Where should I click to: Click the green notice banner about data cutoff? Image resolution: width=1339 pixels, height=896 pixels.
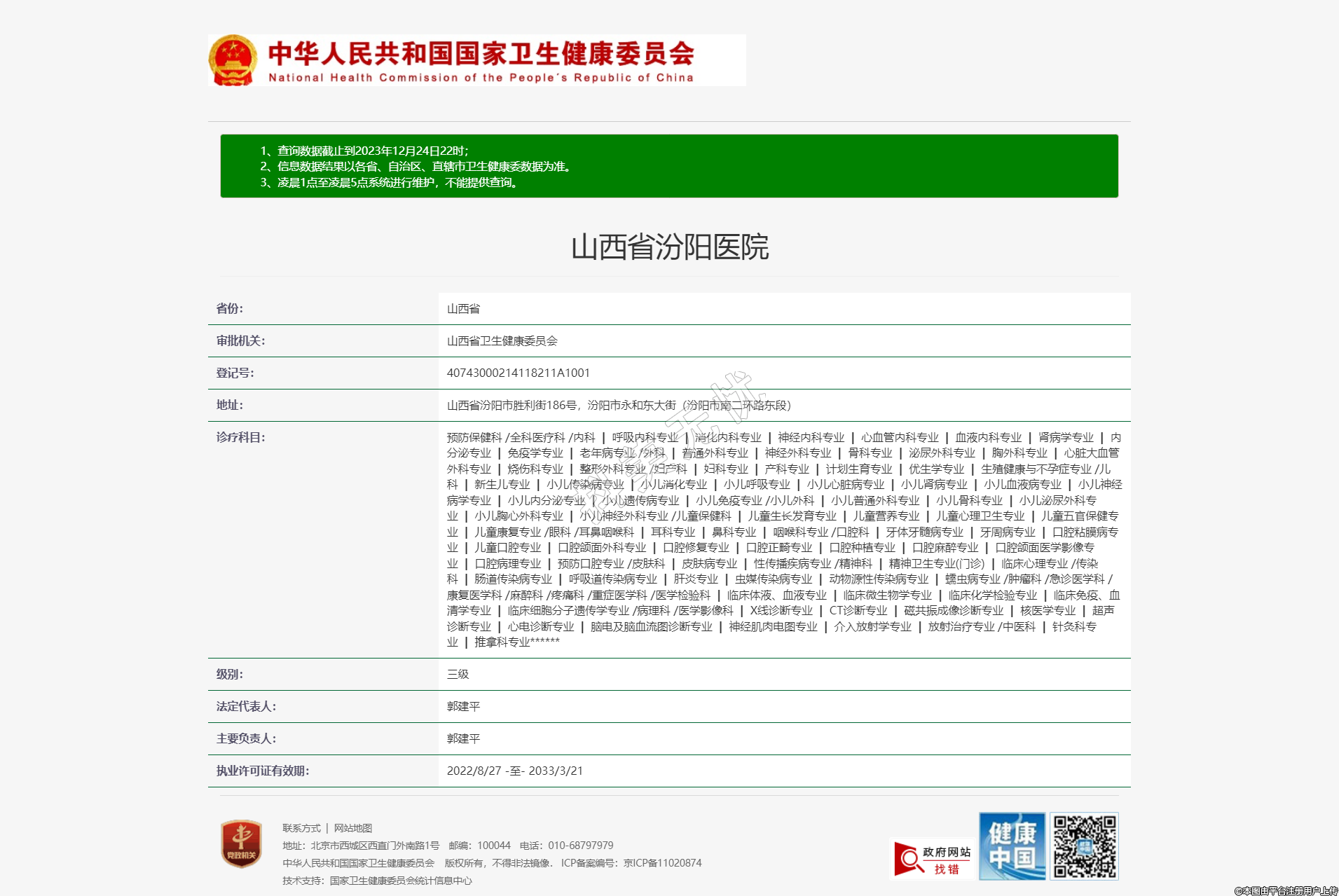669,166
